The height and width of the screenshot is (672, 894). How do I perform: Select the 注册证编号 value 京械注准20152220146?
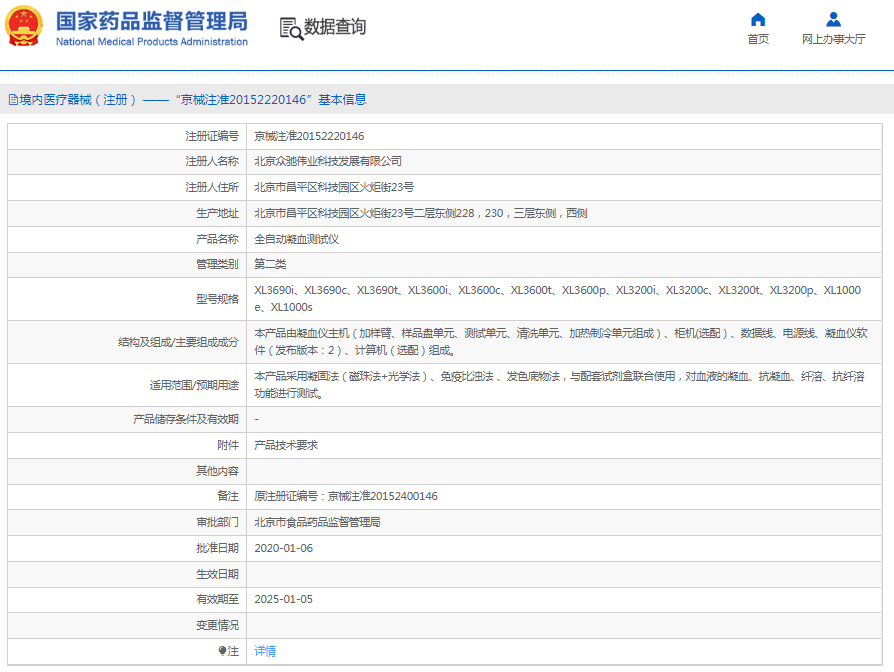click(x=309, y=136)
